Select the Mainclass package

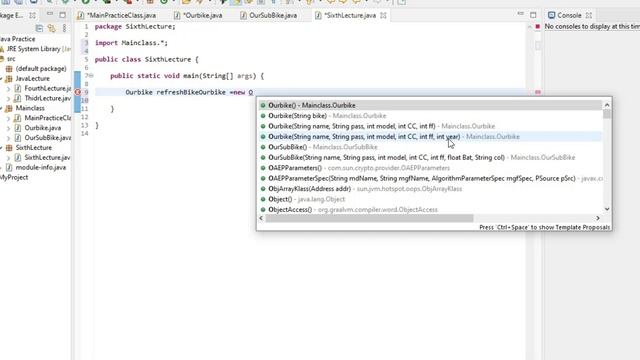tap(25, 108)
